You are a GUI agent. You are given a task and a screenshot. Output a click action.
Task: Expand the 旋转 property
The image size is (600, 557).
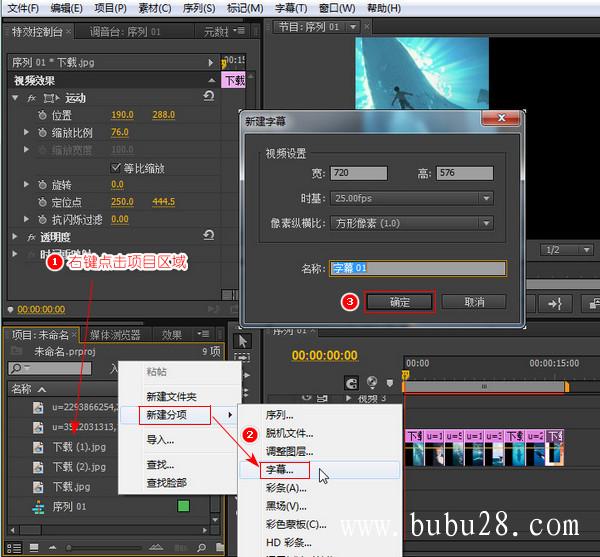26,184
